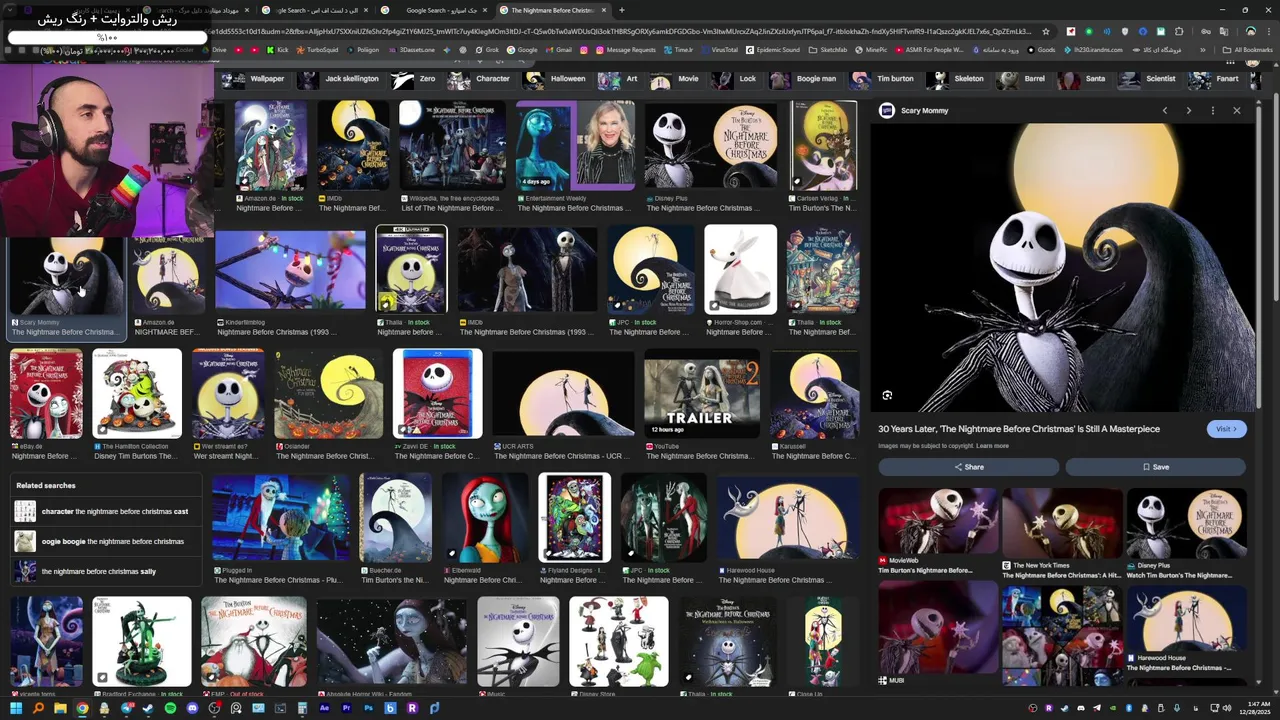Open the TurboSquid bookmark

[317, 49]
